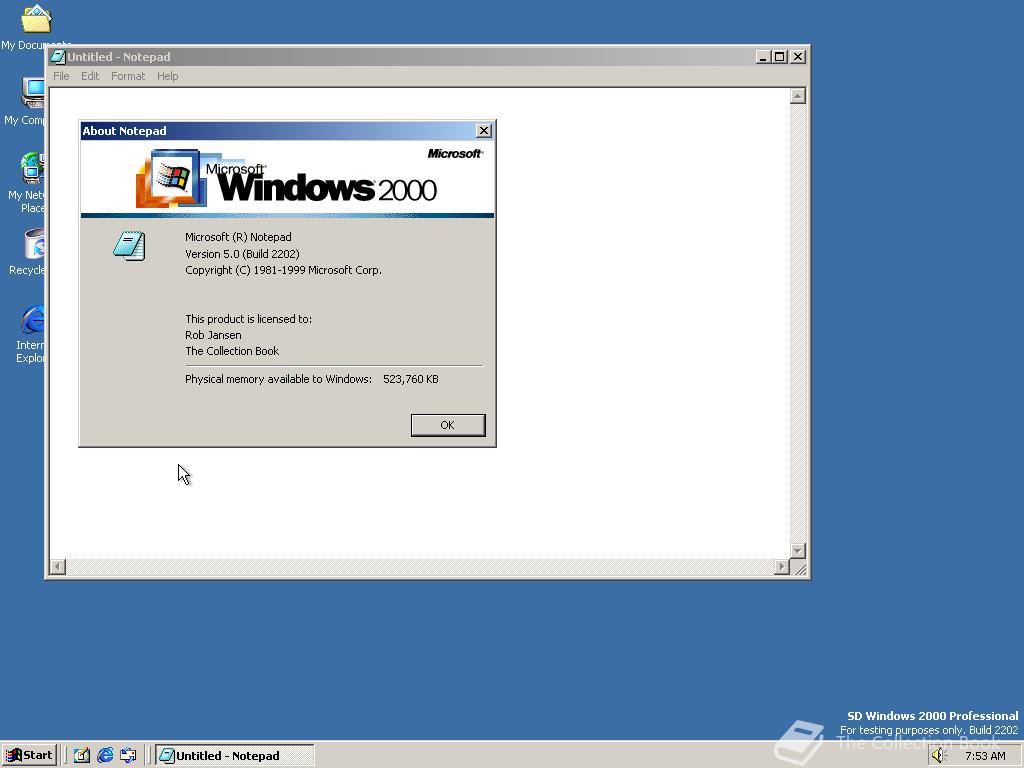Click the '523,760 KB' memory value

pos(411,379)
